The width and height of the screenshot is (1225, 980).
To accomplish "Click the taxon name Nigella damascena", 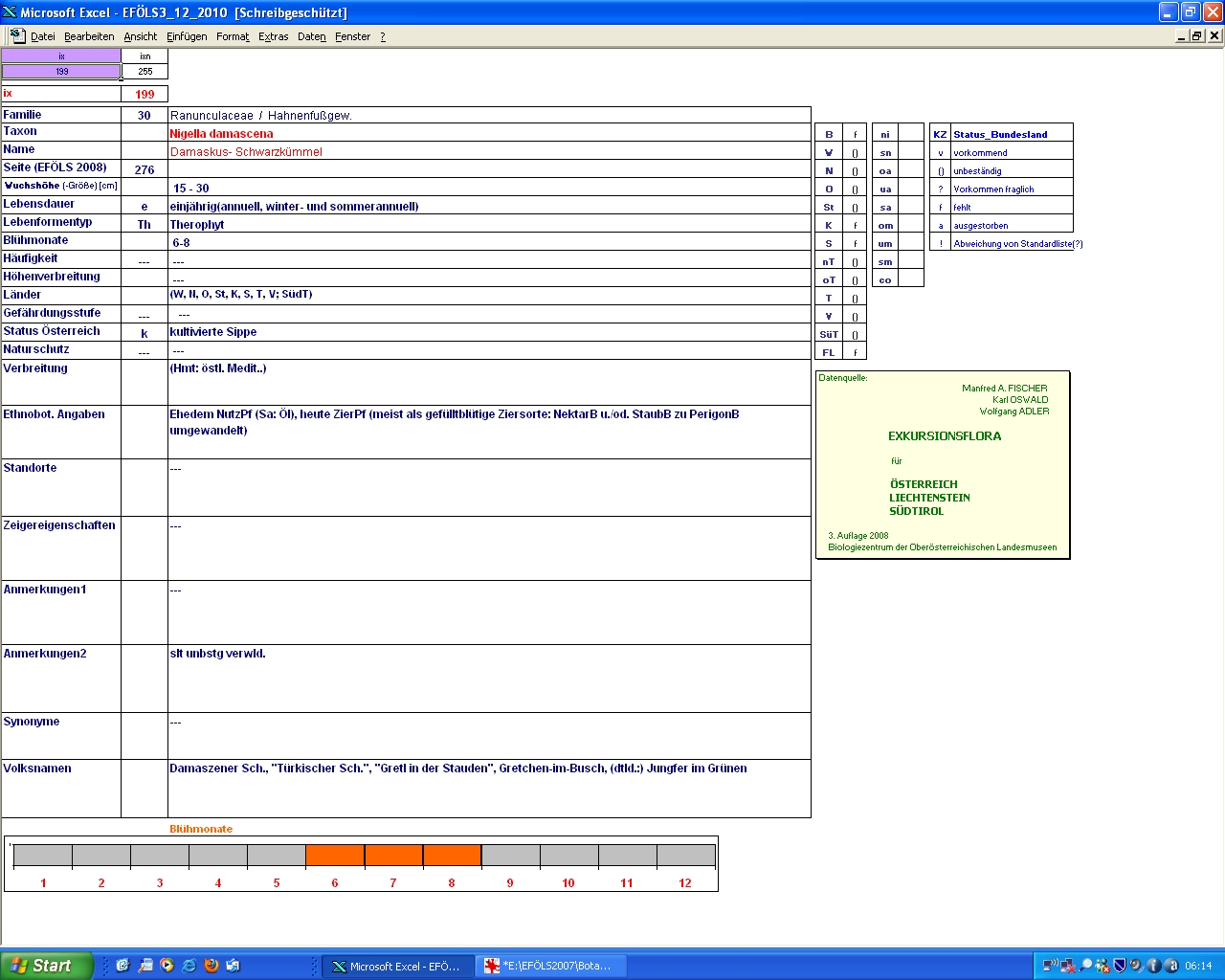I will coord(221,134).
